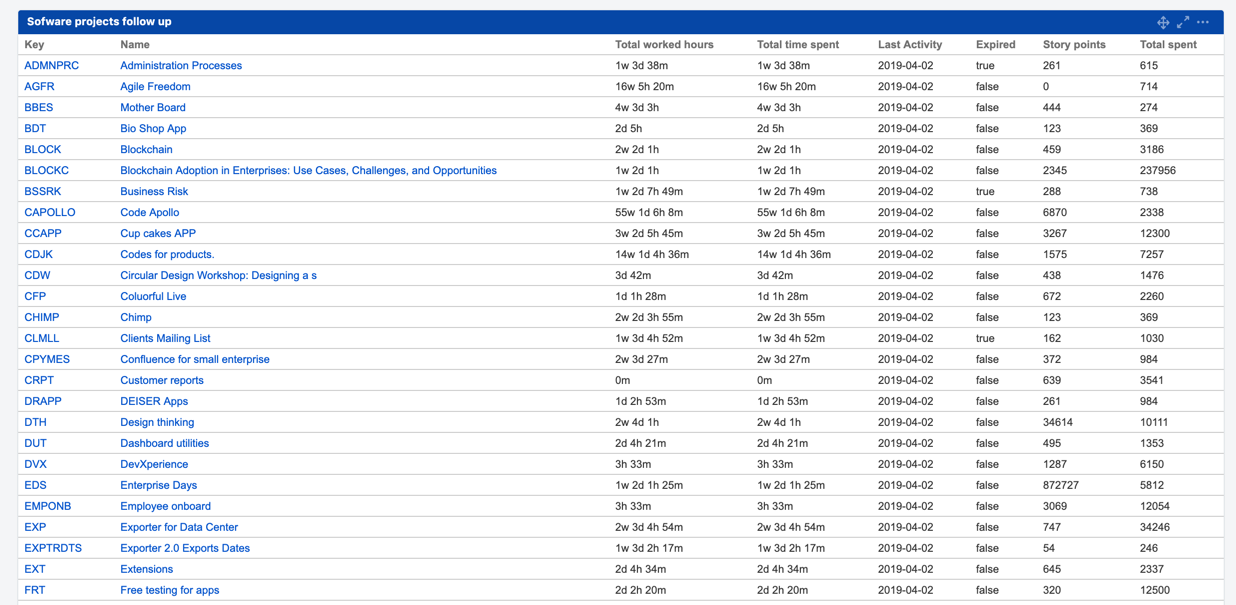
Task: Open the Free testing for apps project
Action: coord(167,590)
